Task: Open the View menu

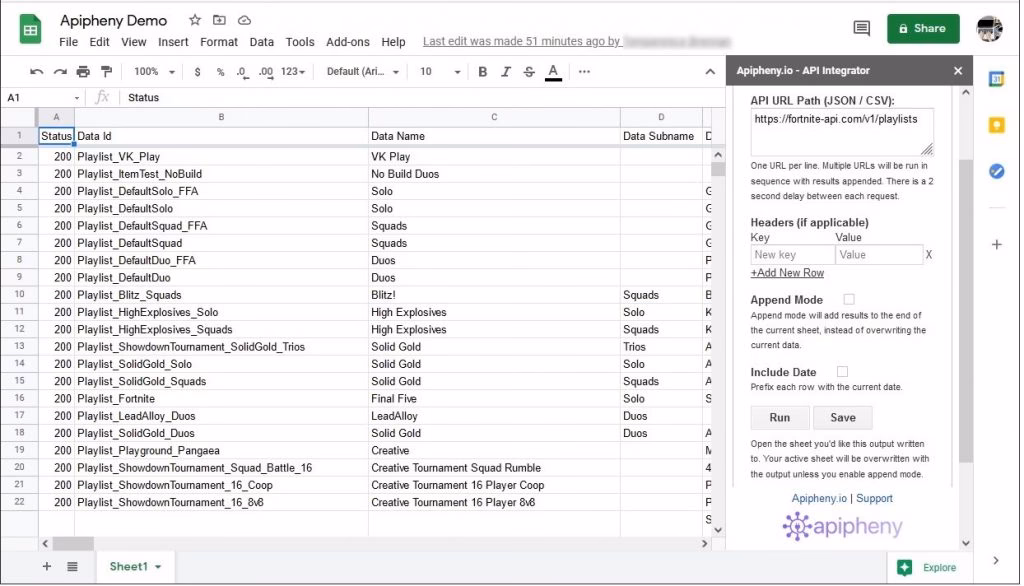Action: 133,42
